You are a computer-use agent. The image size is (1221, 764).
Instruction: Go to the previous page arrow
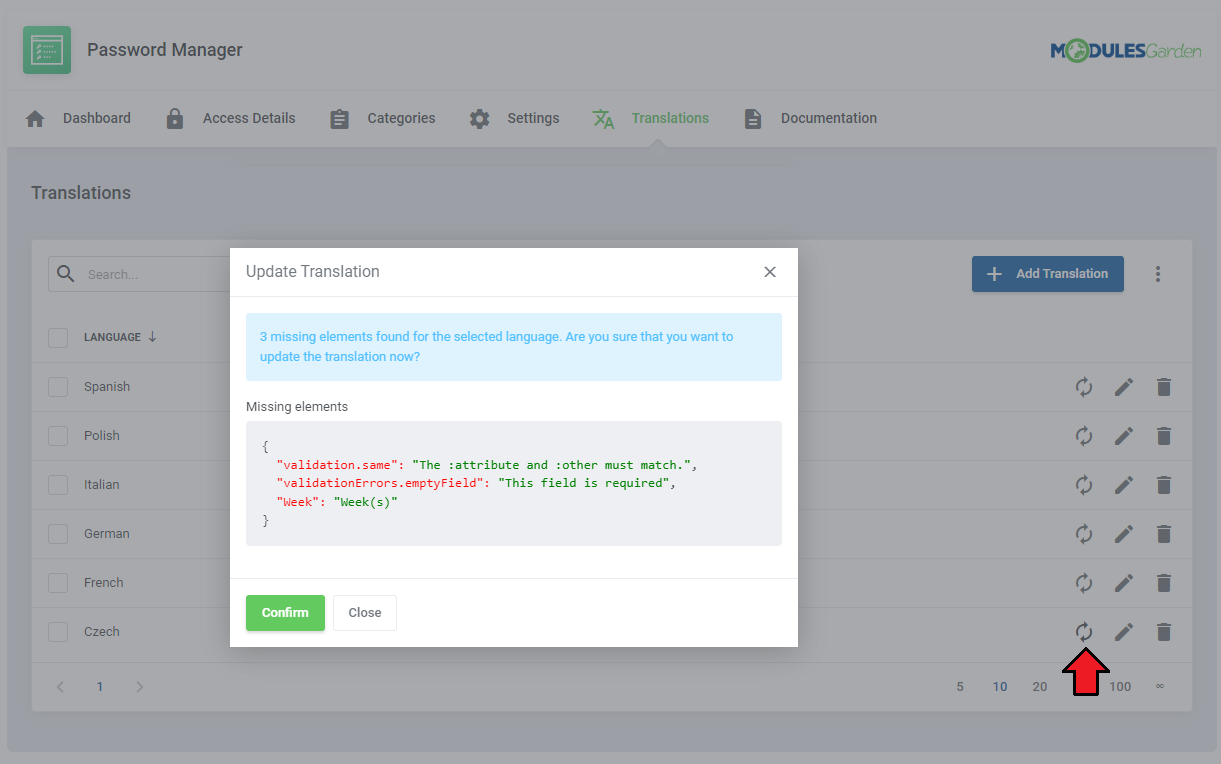(60, 687)
